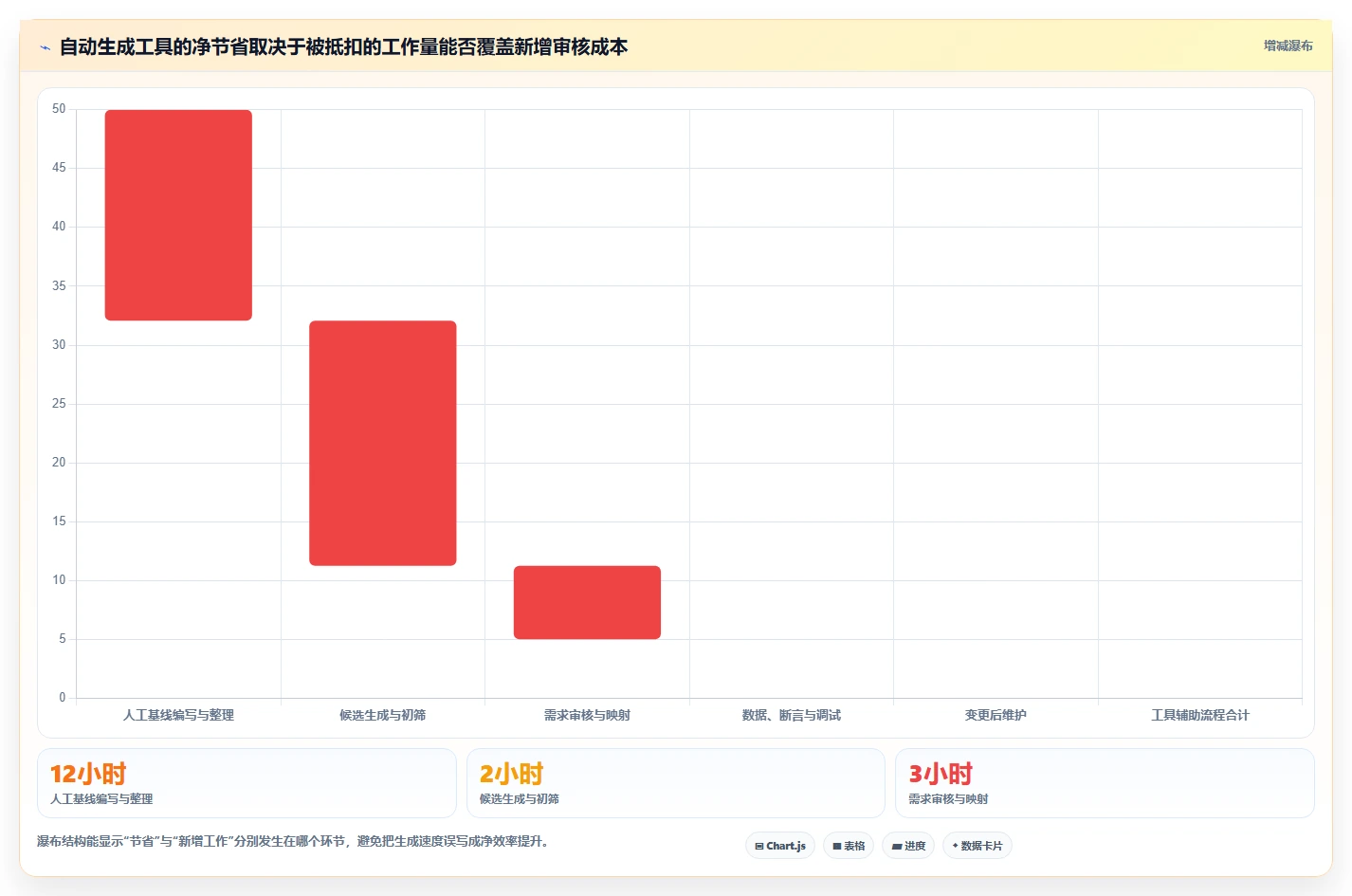The height and width of the screenshot is (896, 1352).
Task: Click the x-axis label 需求审核与映射
Action: click(587, 715)
